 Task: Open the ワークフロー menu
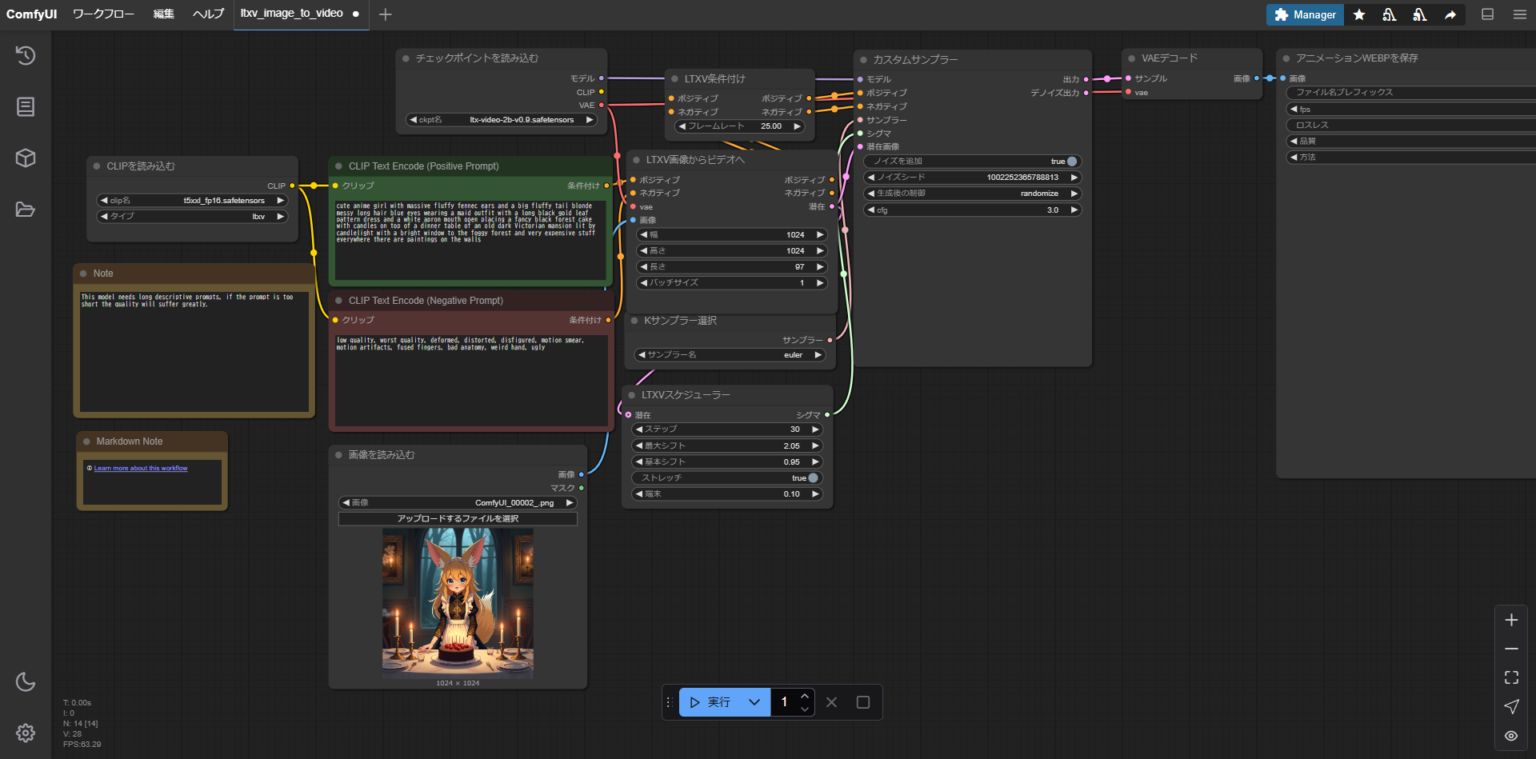105,14
